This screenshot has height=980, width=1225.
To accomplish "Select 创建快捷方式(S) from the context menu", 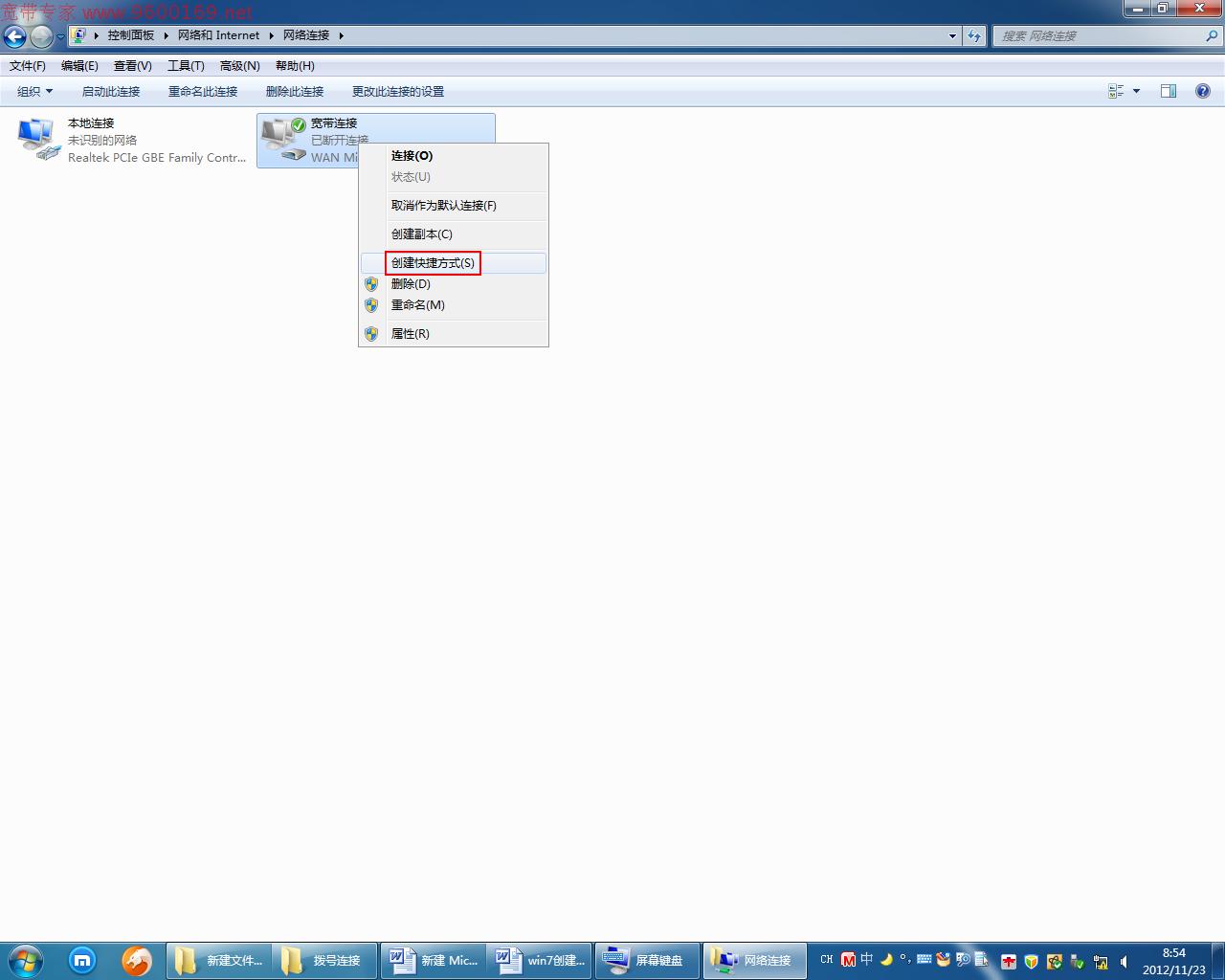I will tap(433, 262).
